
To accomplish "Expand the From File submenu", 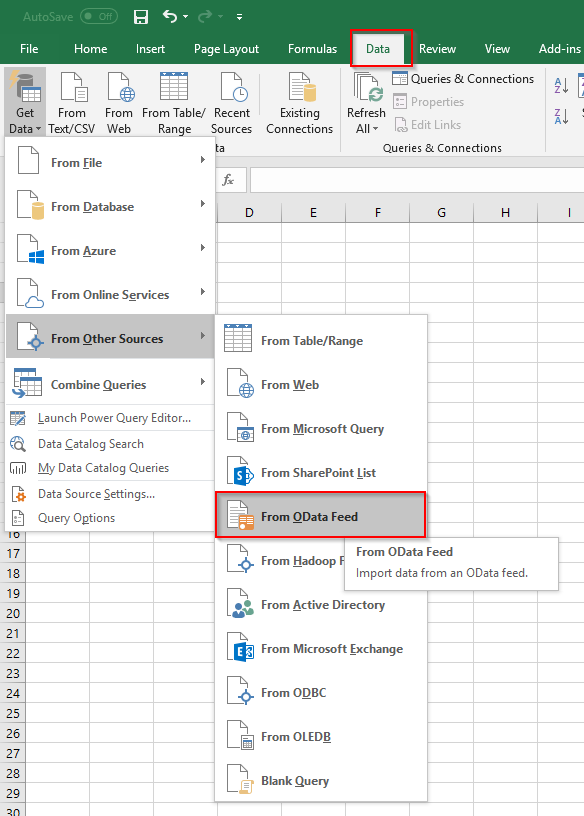I will 110,162.
